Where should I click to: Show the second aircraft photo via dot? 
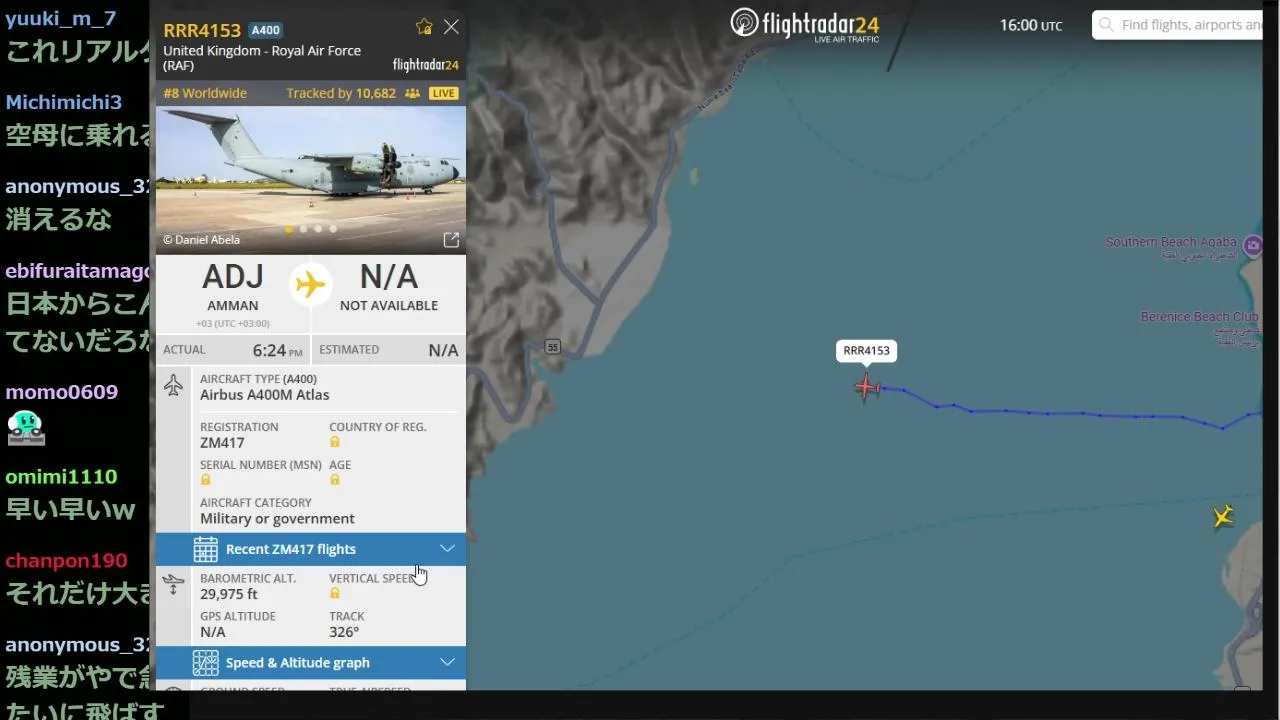point(304,229)
